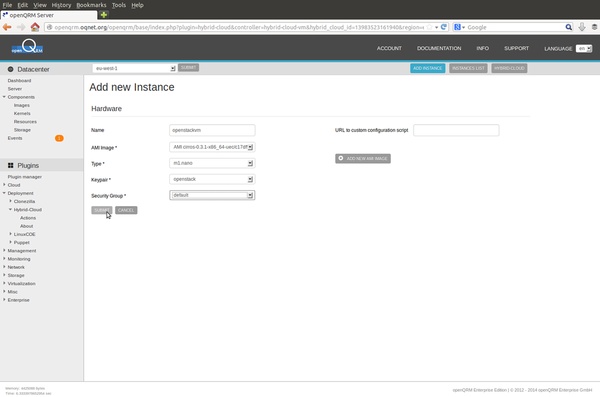Open Plugin manager
This screenshot has height=397, width=600.
coord(24,177)
